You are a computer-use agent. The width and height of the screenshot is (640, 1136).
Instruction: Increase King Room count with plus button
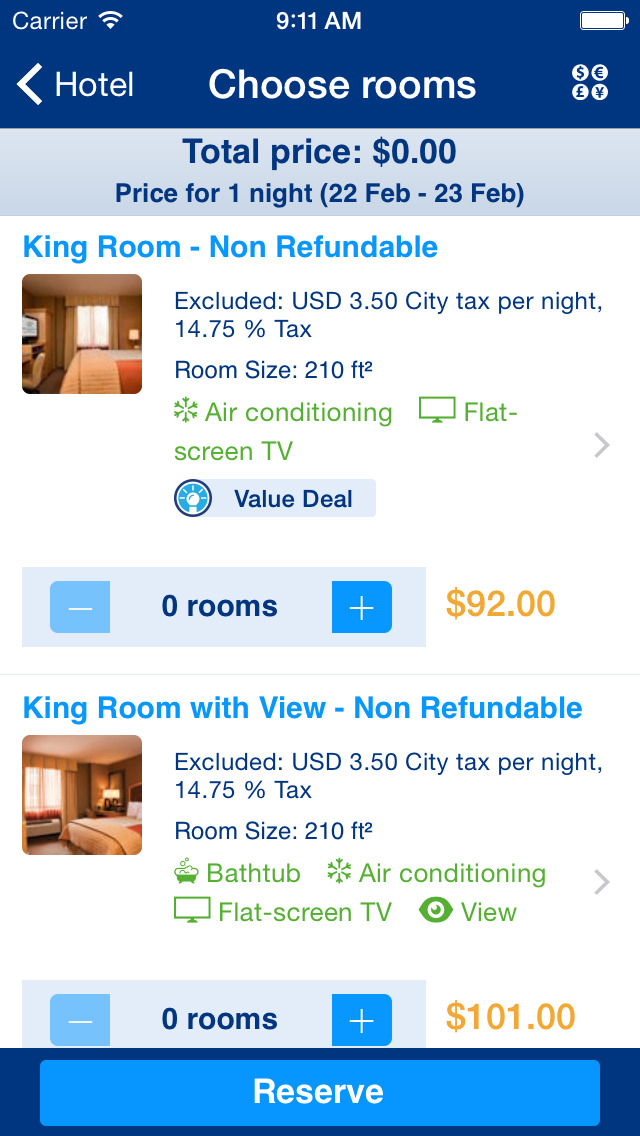[x=360, y=607]
